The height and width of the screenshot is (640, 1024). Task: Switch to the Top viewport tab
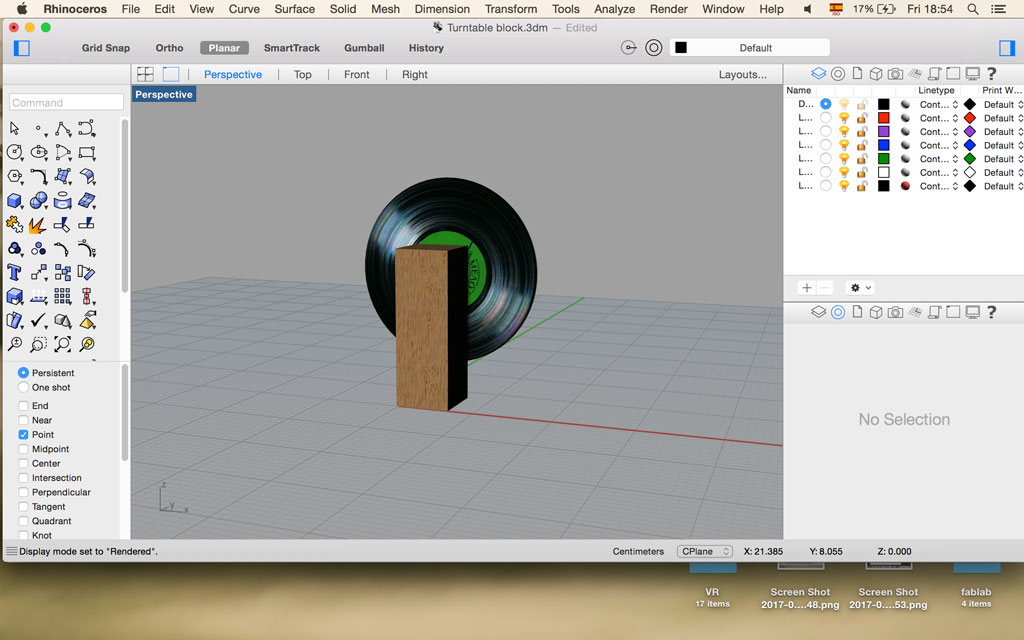[302, 74]
